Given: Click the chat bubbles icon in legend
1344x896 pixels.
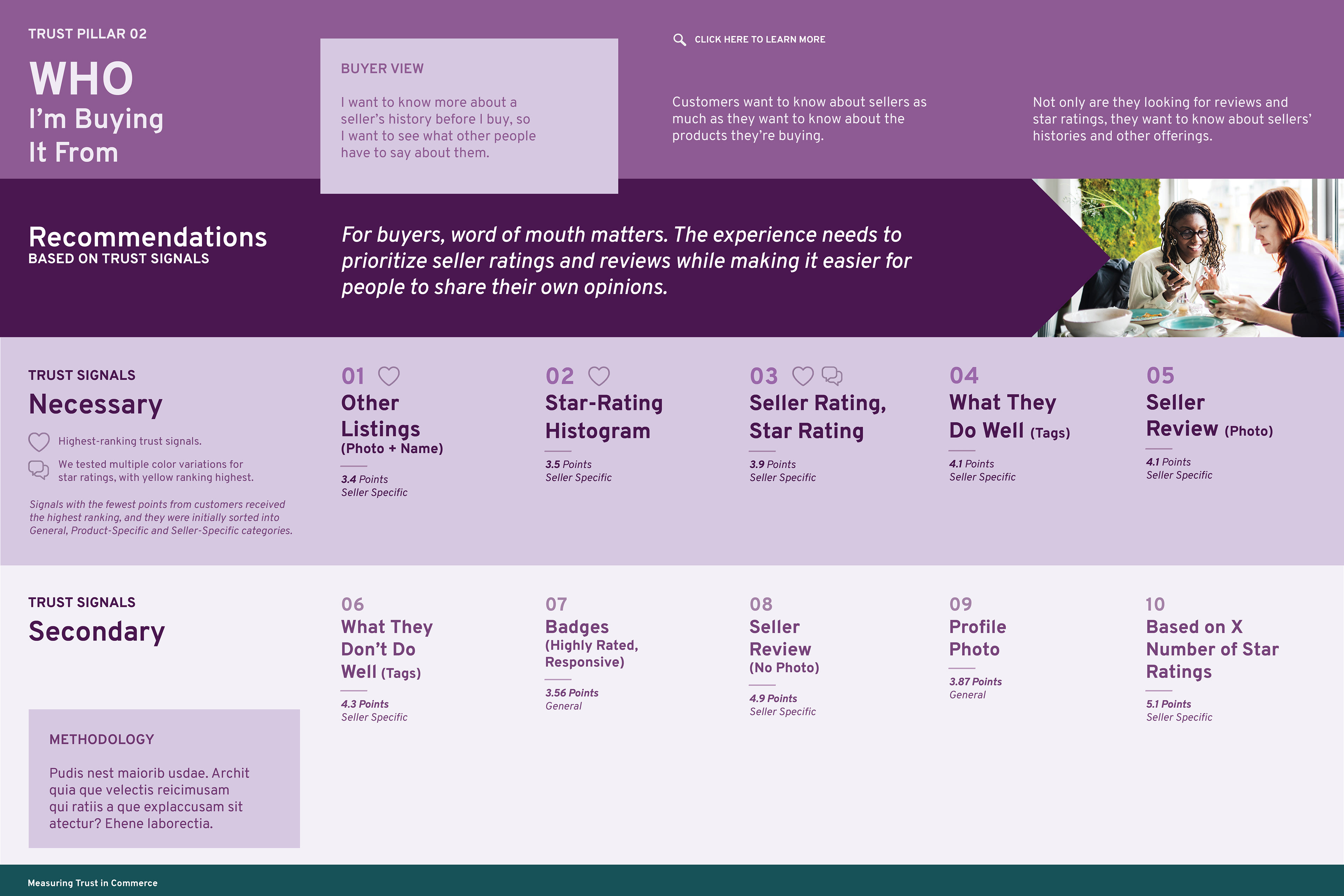Looking at the screenshot, I should pos(39,470).
